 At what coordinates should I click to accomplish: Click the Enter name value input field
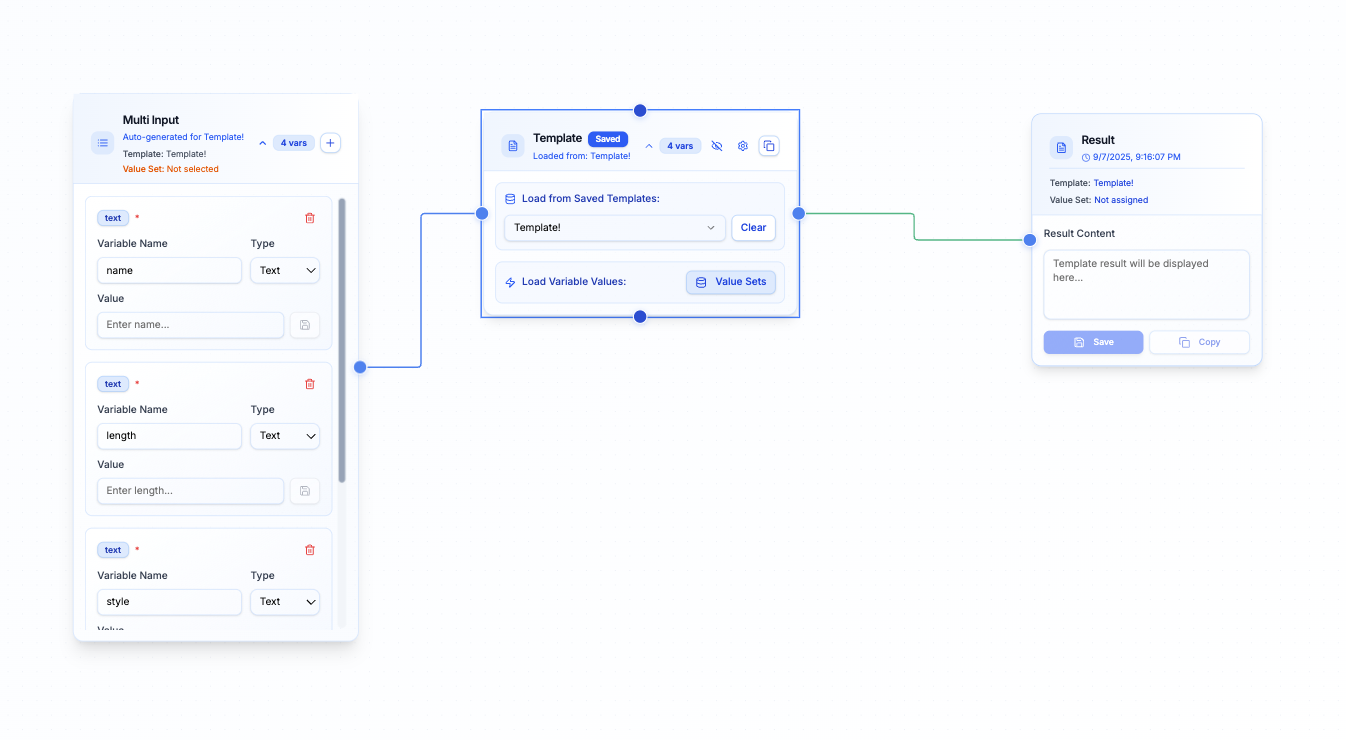[190, 325]
